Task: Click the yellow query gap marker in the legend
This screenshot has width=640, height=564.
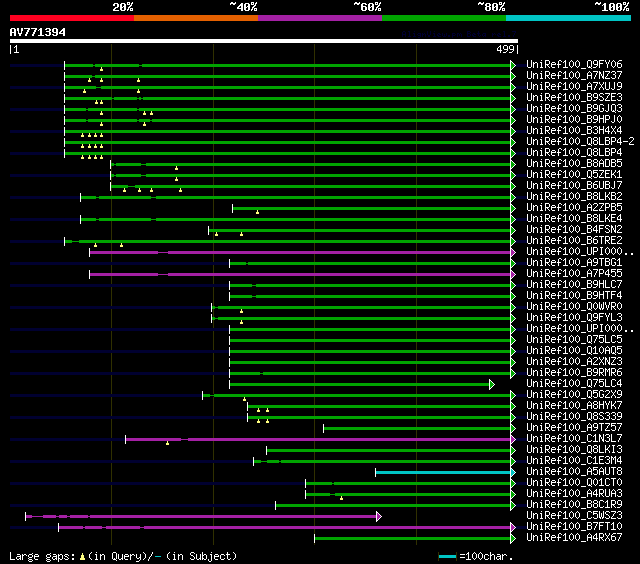Action: [82, 556]
